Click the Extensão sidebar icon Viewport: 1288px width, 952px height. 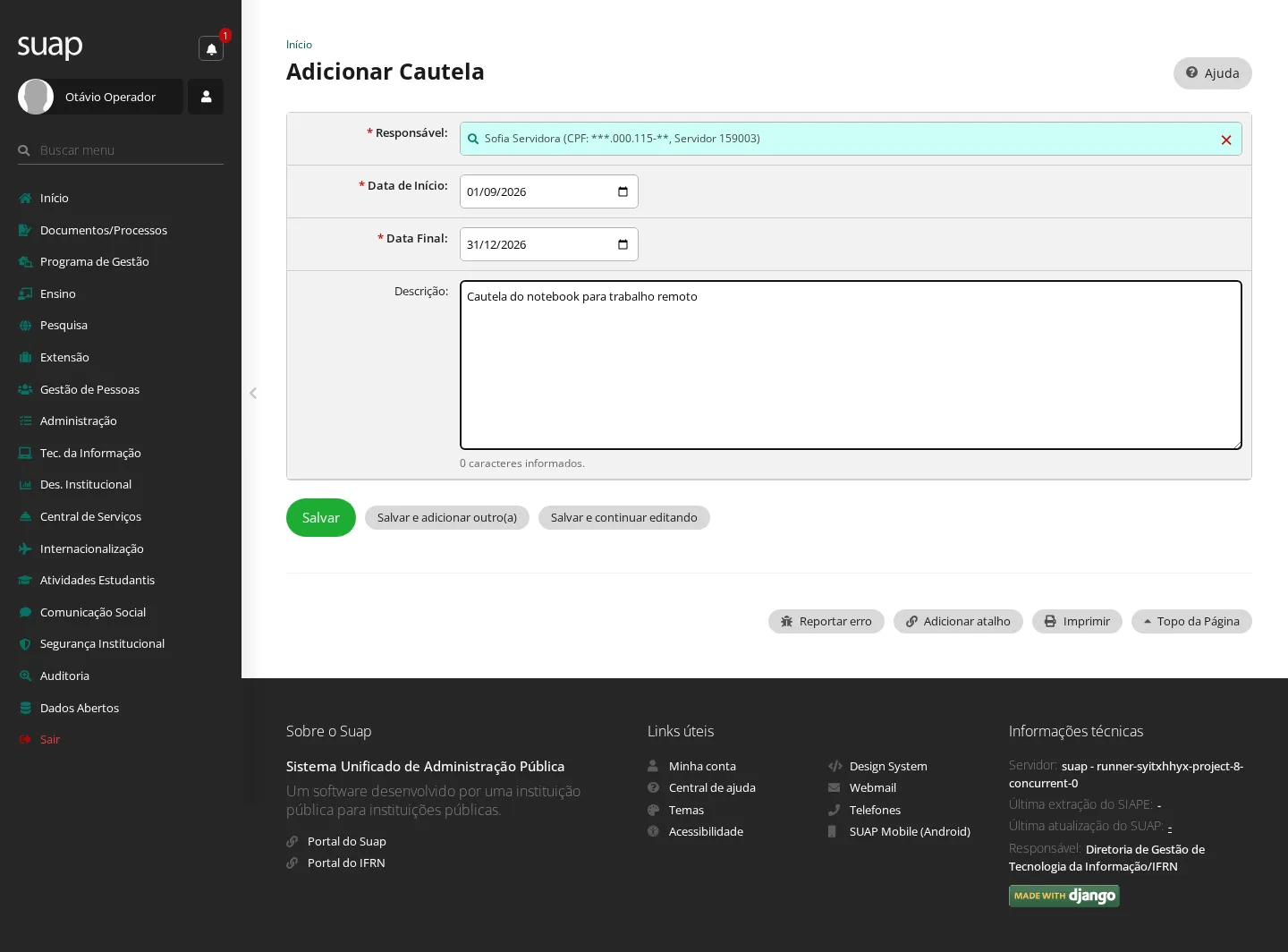[25, 357]
